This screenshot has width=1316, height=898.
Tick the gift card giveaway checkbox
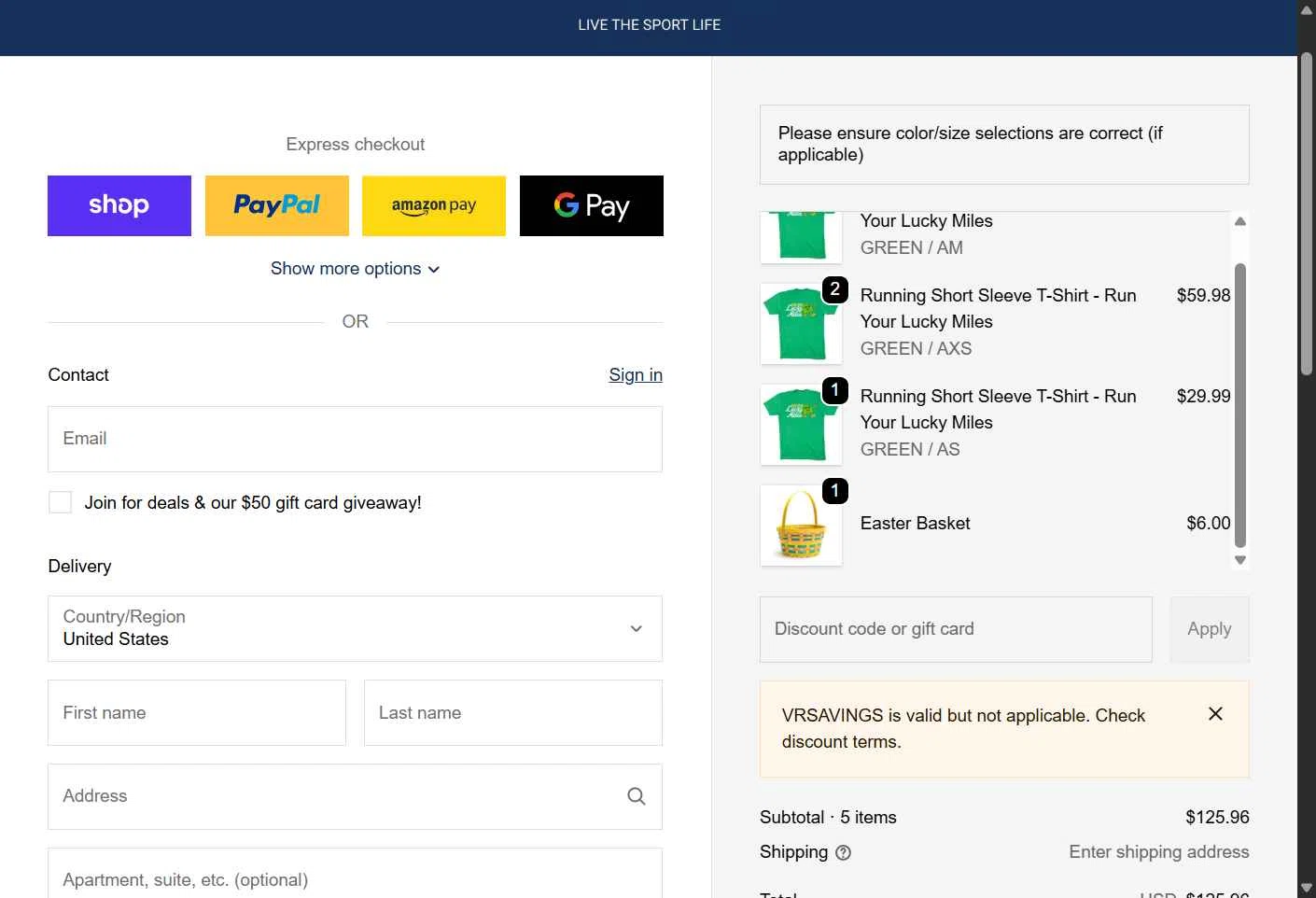[x=60, y=502]
